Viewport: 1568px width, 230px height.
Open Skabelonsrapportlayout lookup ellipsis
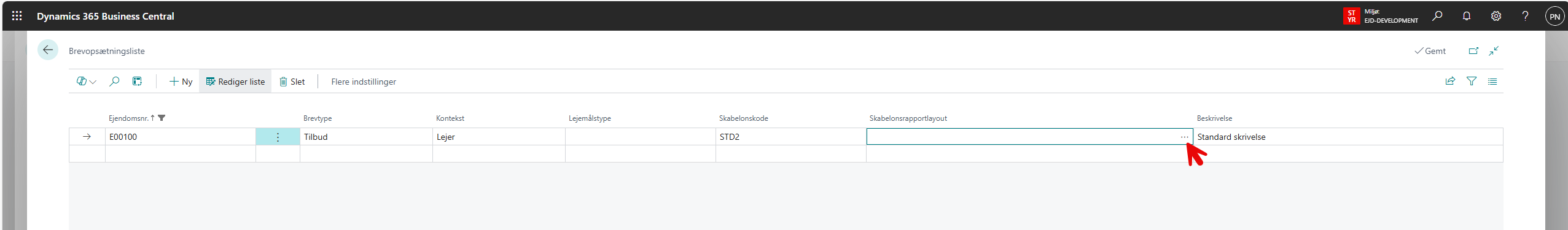1184,137
